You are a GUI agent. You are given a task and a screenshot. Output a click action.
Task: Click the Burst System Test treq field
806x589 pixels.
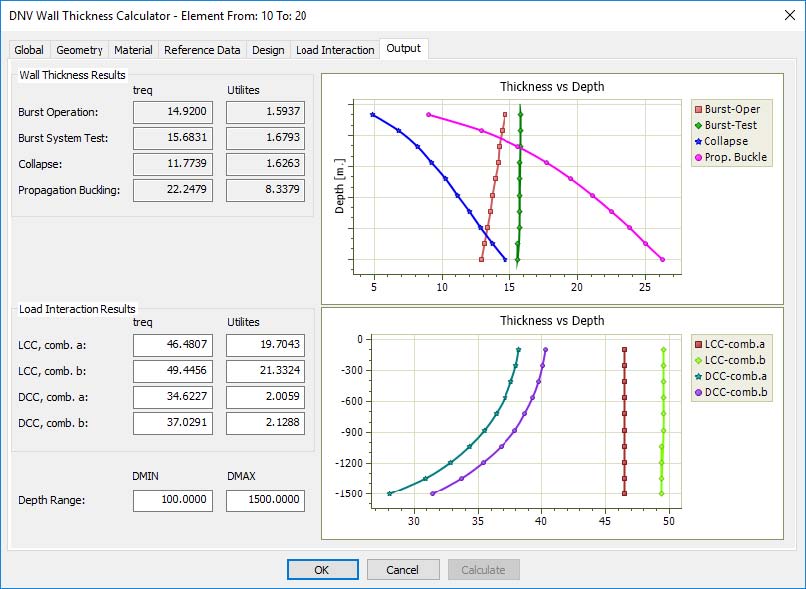click(x=173, y=138)
